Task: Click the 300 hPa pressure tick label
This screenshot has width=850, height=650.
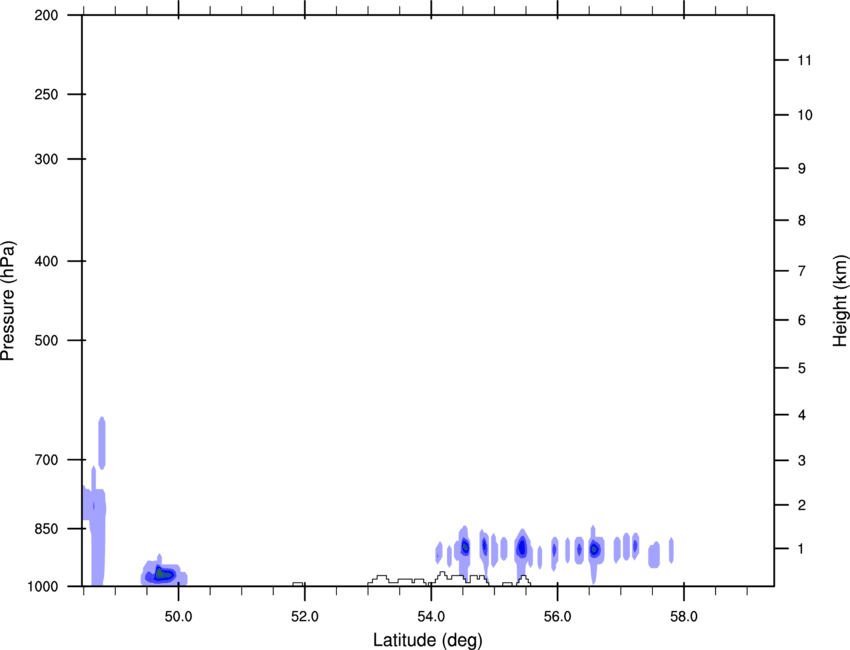Action: click(x=46, y=159)
